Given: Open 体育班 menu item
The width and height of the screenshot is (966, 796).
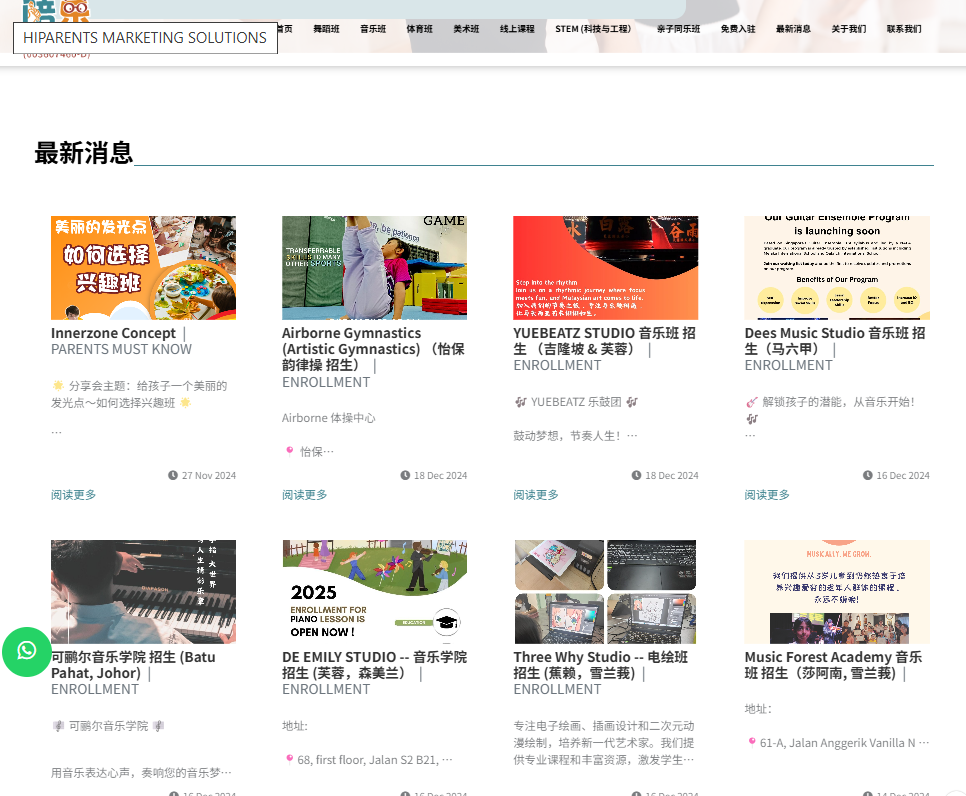Looking at the screenshot, I should [x=420, y=29].
